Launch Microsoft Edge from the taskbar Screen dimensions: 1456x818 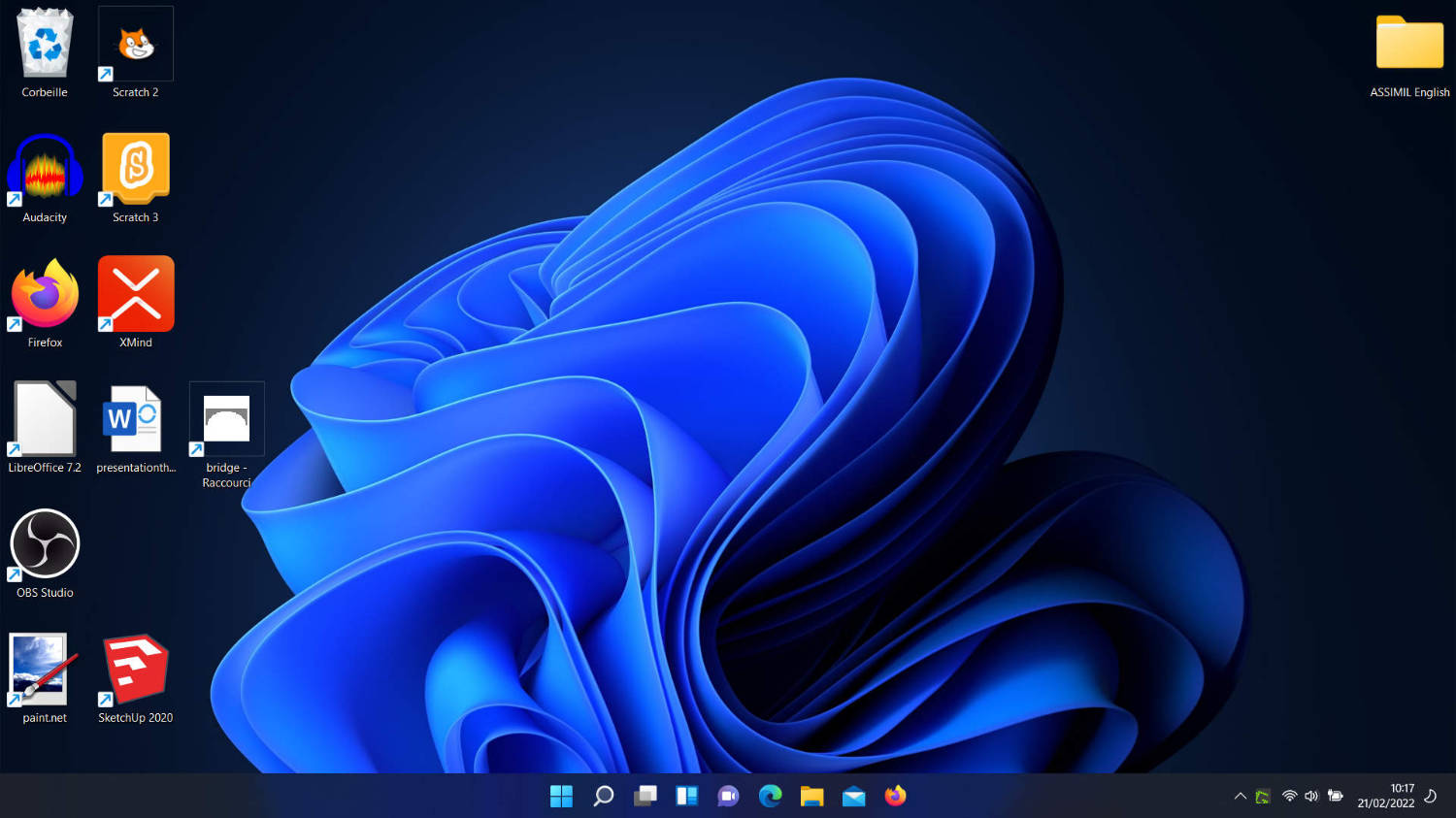[770, 796]
